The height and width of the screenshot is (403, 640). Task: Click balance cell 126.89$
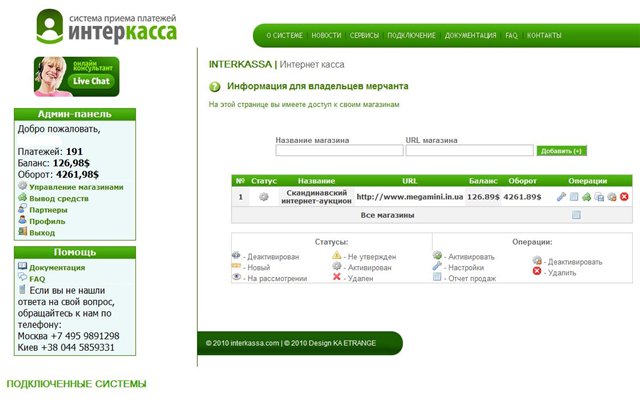[483, 197]
